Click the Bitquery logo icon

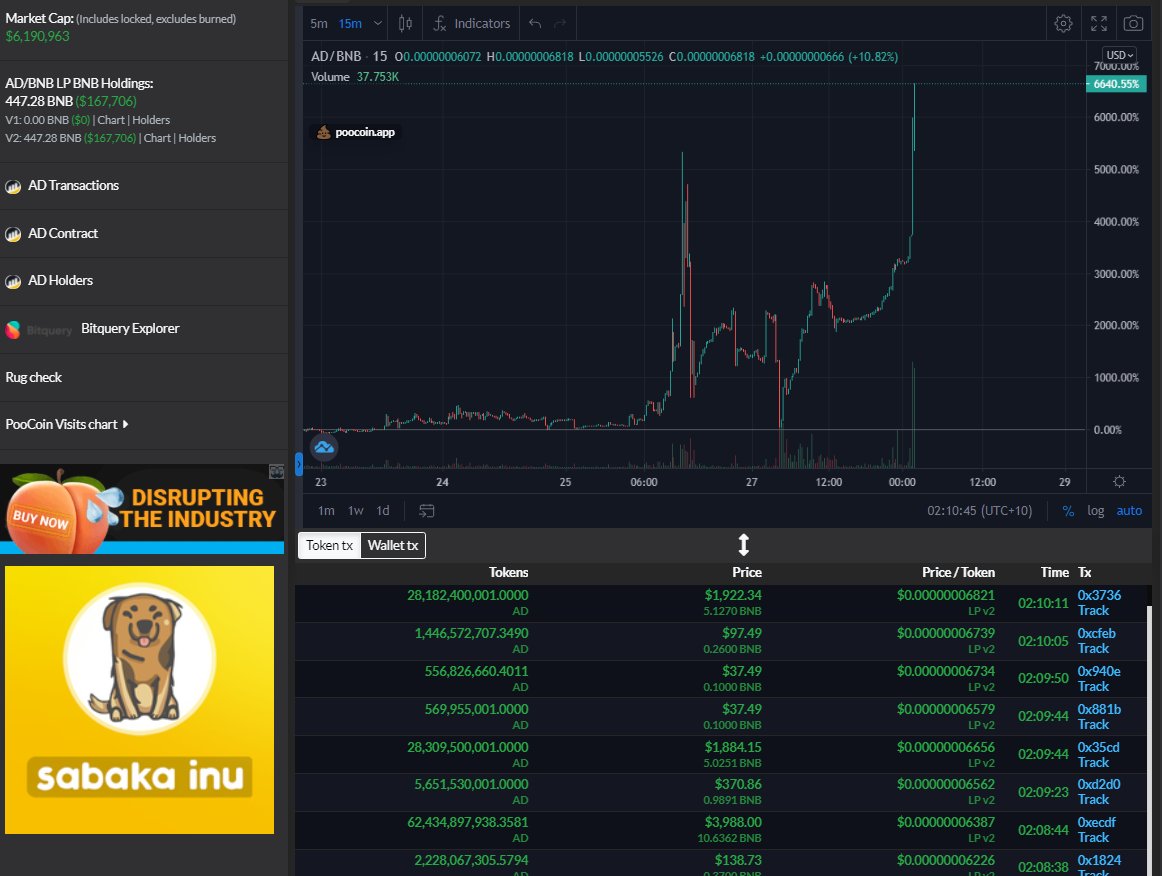point(13,330)
